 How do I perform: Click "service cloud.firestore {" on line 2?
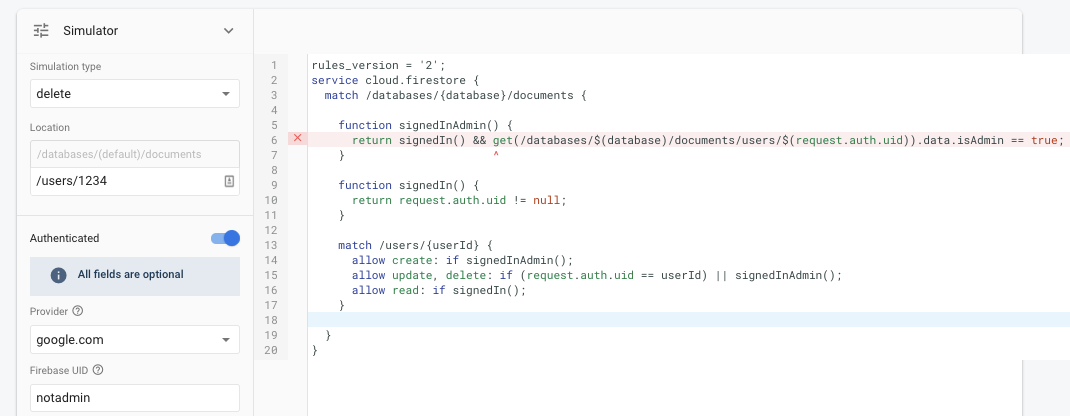396,80
